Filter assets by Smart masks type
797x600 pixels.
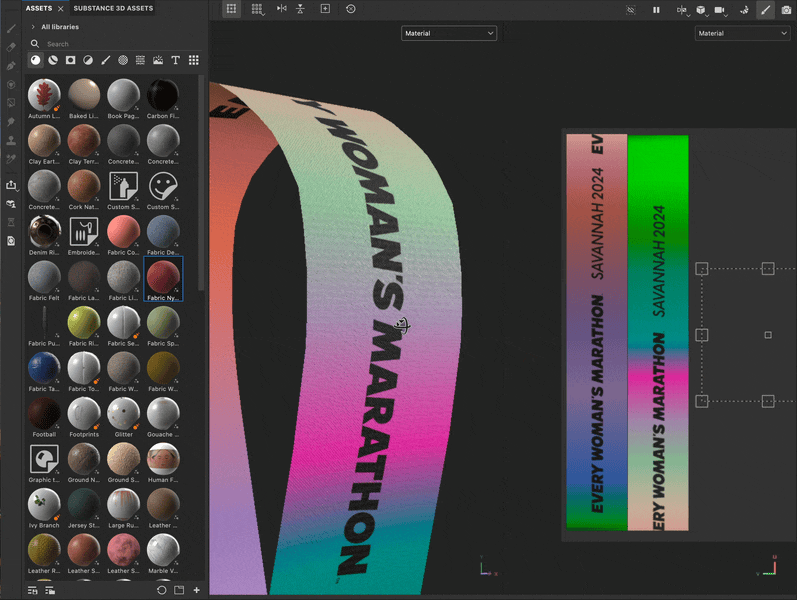point(71,61)
